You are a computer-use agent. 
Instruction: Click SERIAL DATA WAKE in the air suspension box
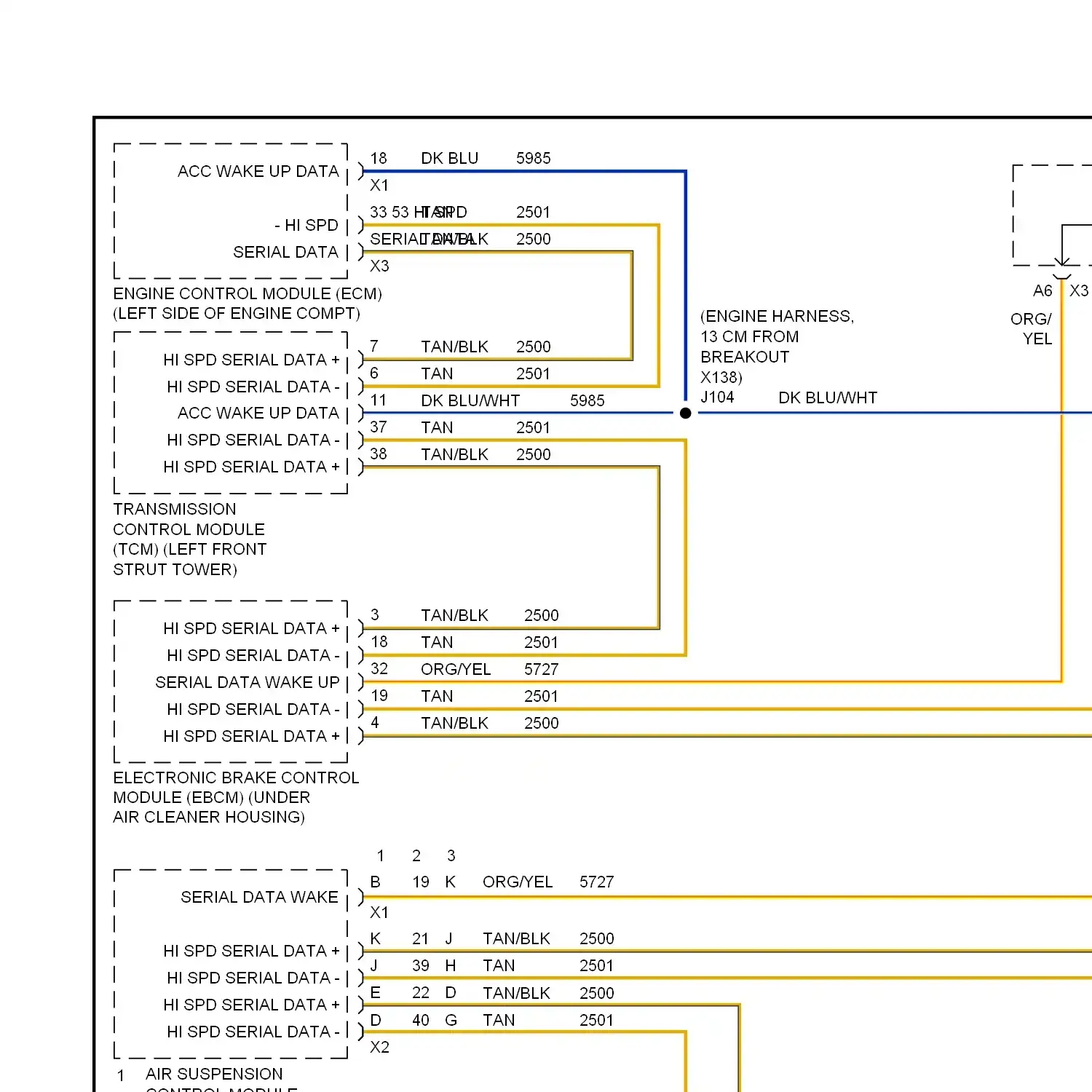click(259, 897)
